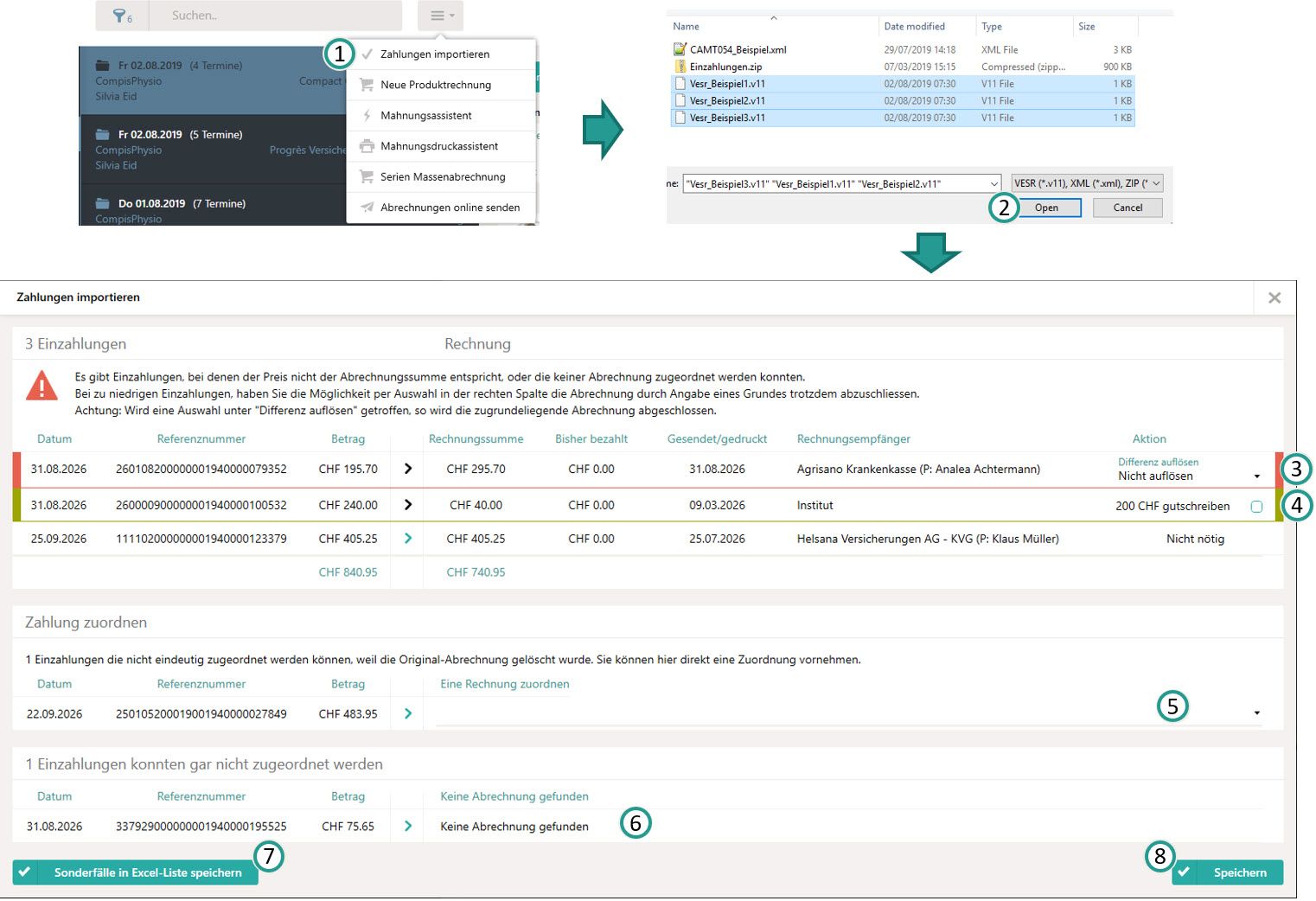1316x901 pixels.
Task: Select the Einzahlungen.zip archive icon
Action: (680, 67)
